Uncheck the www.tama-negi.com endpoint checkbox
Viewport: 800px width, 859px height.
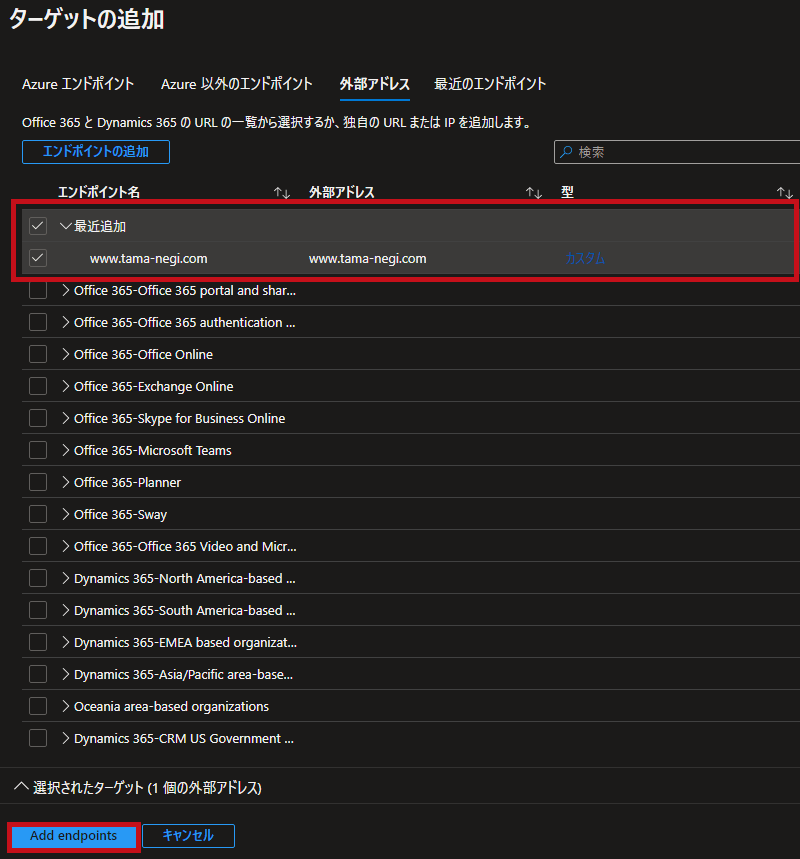pos(38,258)
